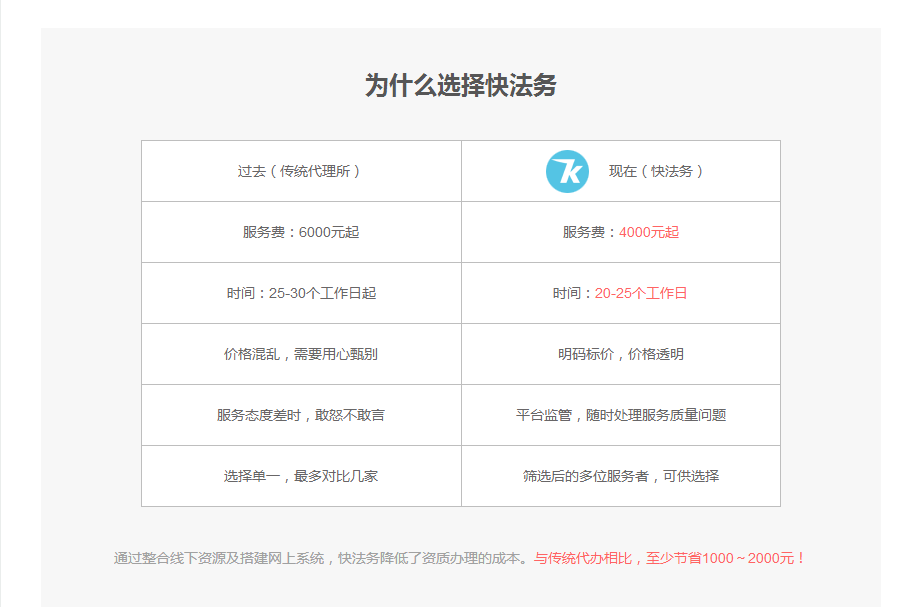Click the red text 至少节省1000～2000元！
This screenshot has width=920, height=607.
(727, 558)
